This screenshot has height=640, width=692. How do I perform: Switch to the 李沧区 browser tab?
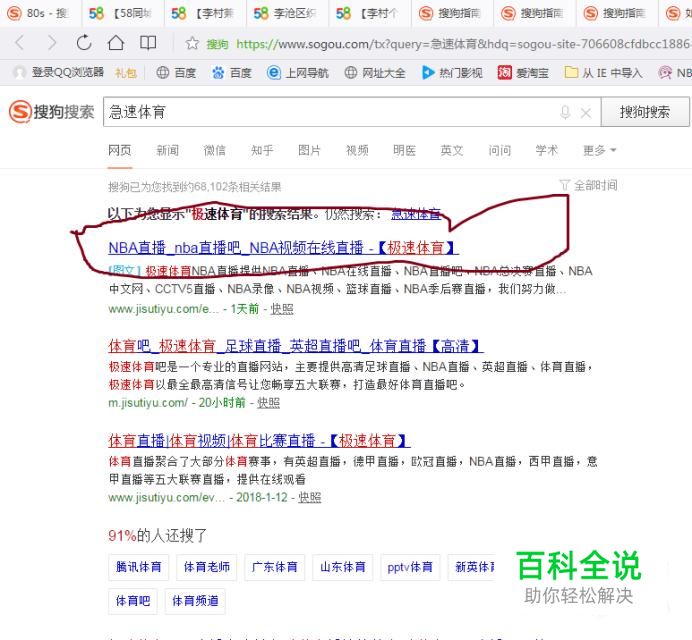point(286,13)
